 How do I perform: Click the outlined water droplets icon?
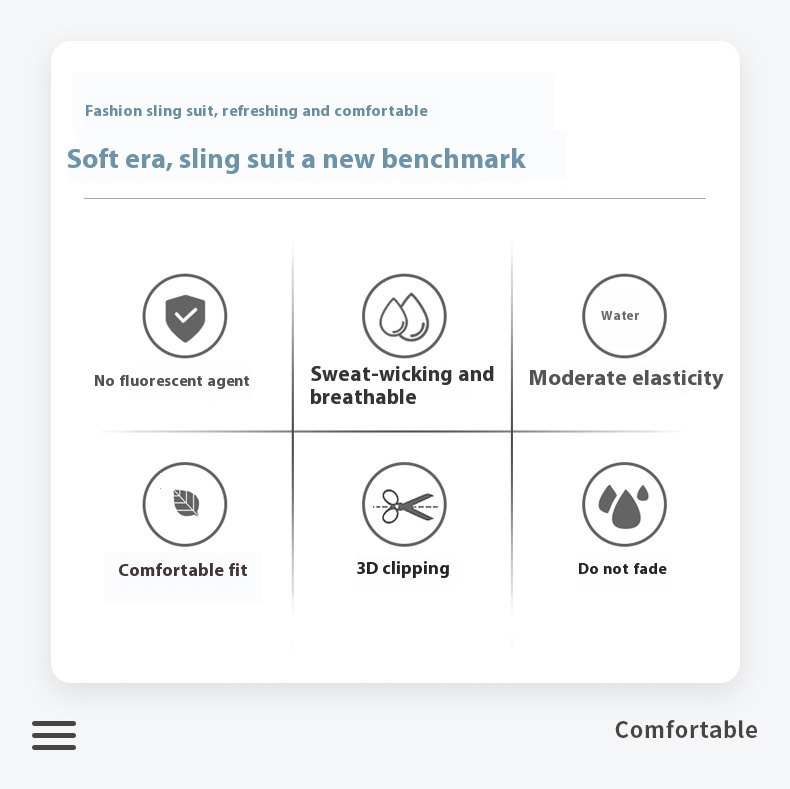click(404, 316)
